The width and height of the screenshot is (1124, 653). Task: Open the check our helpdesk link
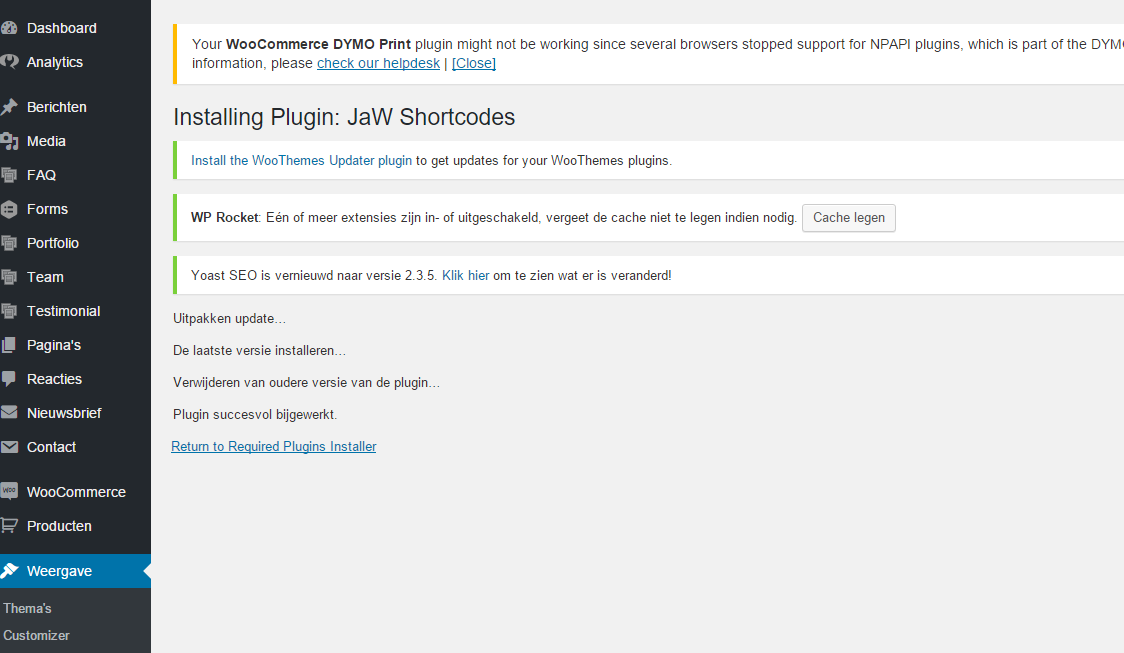coord(378,63)
